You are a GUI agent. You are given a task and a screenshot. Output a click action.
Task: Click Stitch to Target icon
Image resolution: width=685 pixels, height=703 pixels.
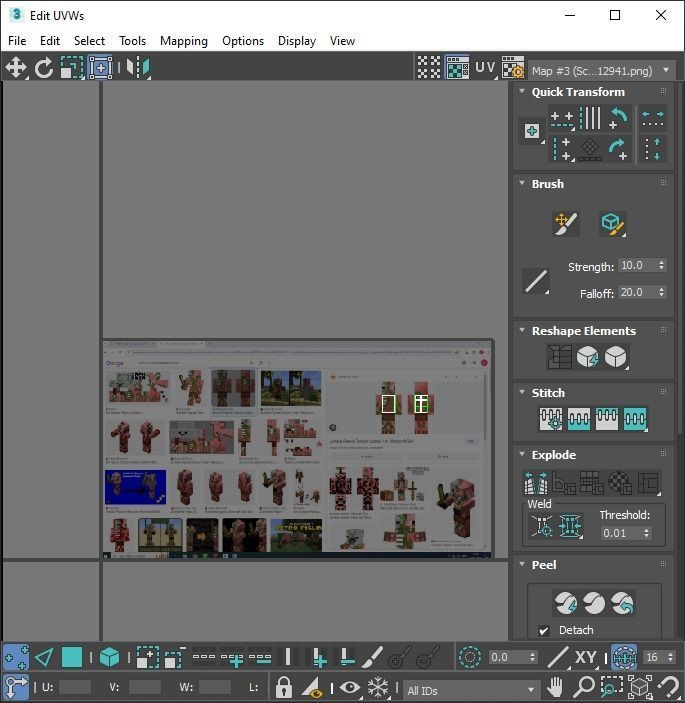point(551,419)
